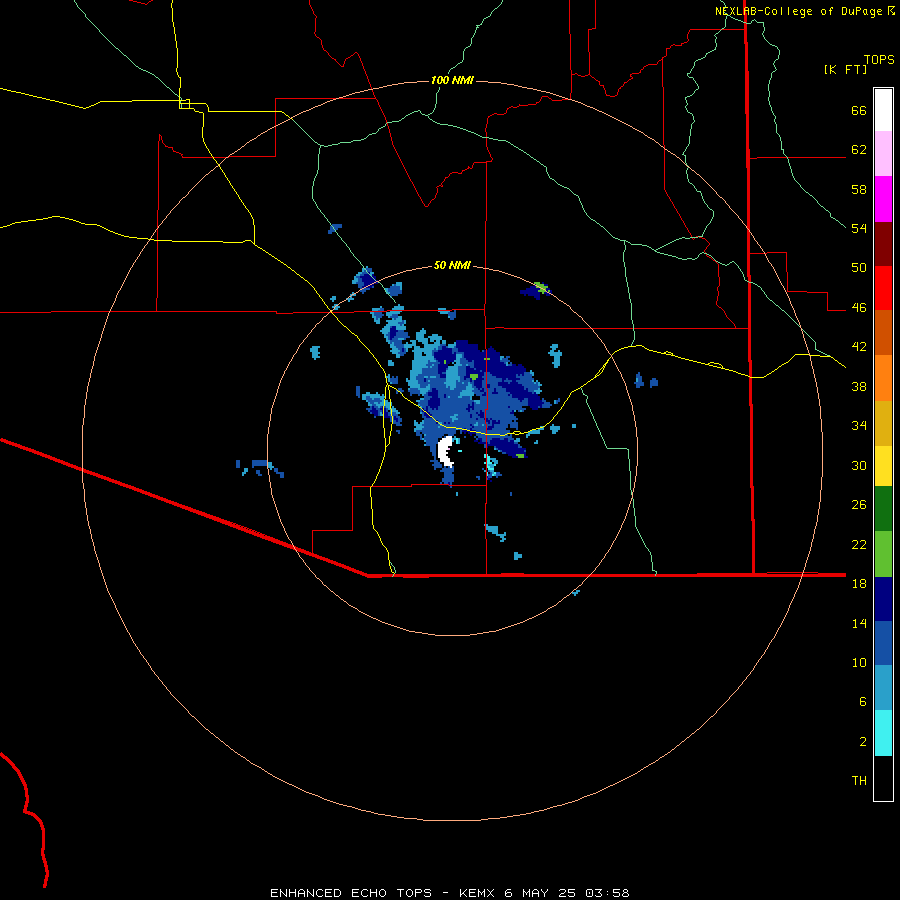Image resolution: width=900 pixels, height=900 pixels.
Task: Click the 18 legend value
Action: point(859,584)
